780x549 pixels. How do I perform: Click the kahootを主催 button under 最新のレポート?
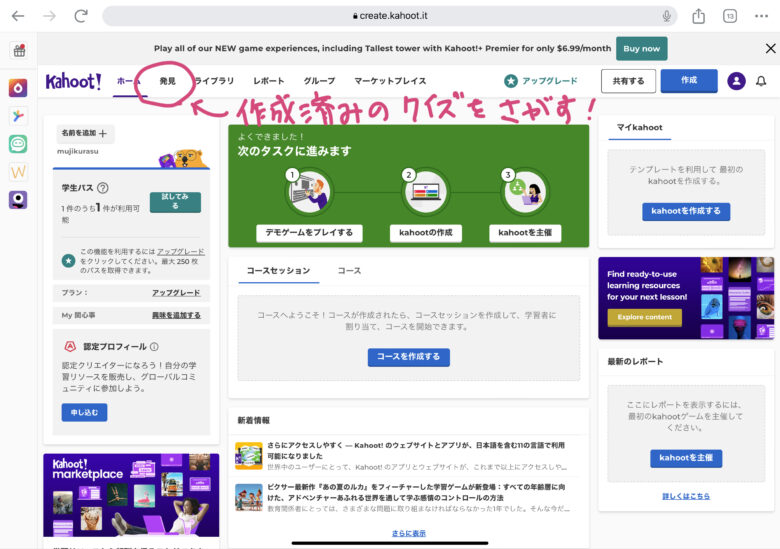(686, 458)
